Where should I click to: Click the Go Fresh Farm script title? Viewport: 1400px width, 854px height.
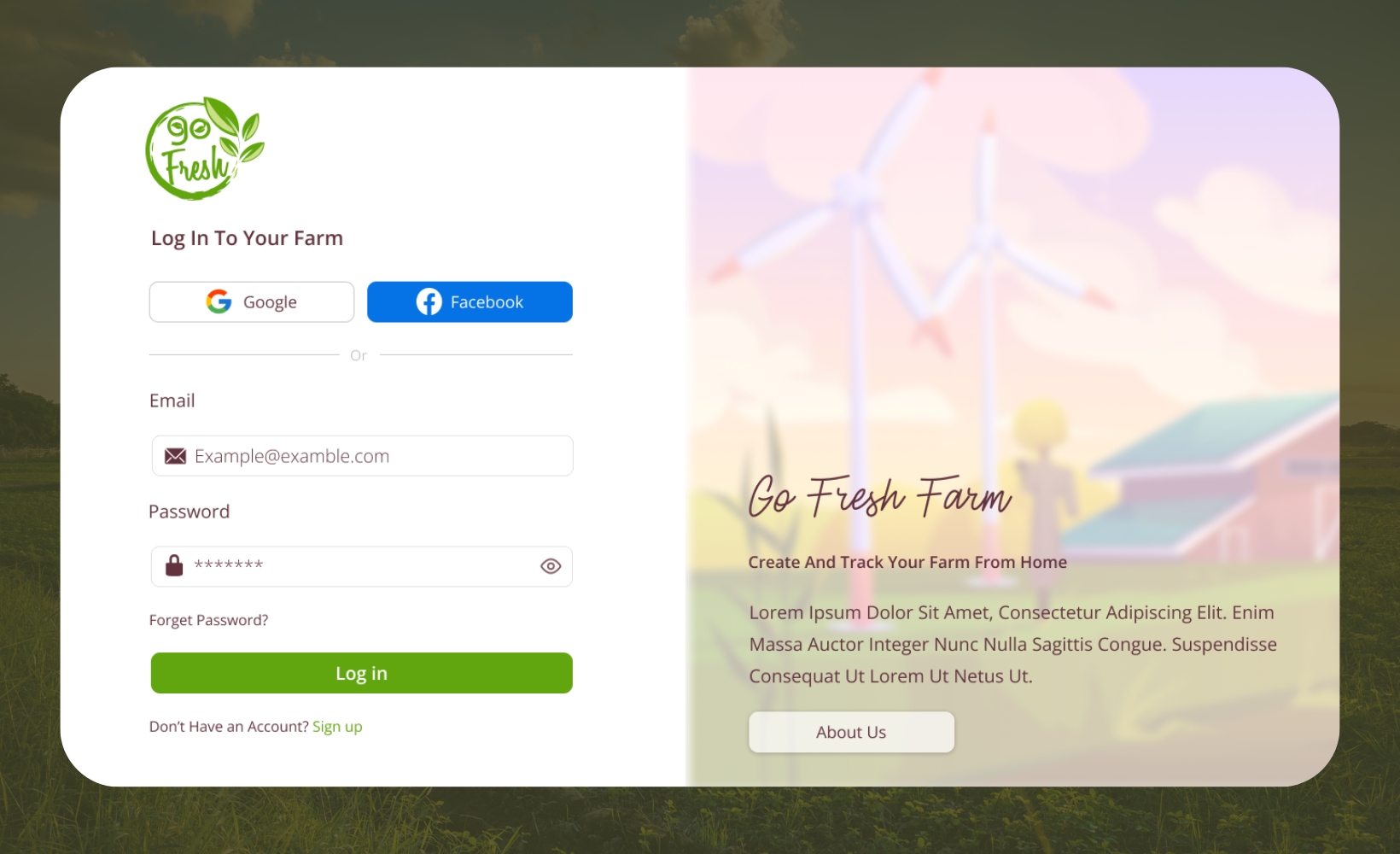(880, 496)
